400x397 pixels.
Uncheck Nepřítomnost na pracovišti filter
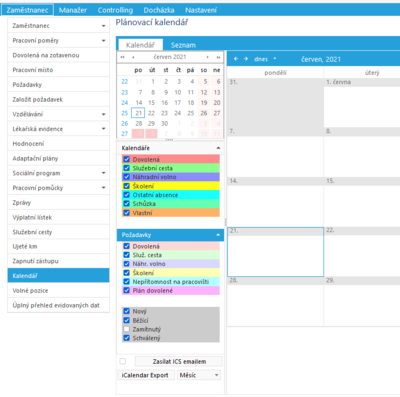127,282
